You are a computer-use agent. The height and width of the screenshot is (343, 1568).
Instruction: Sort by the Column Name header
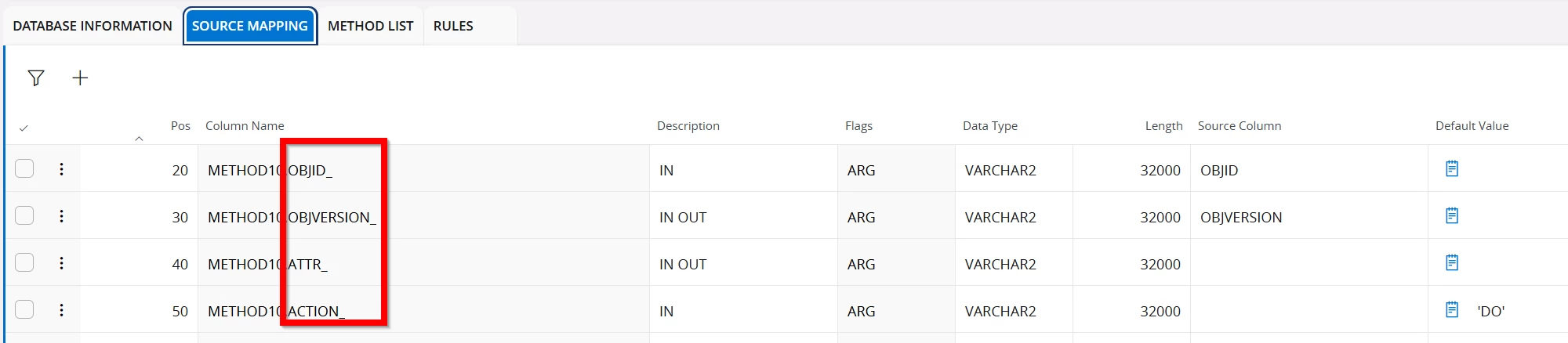point(245,126)
